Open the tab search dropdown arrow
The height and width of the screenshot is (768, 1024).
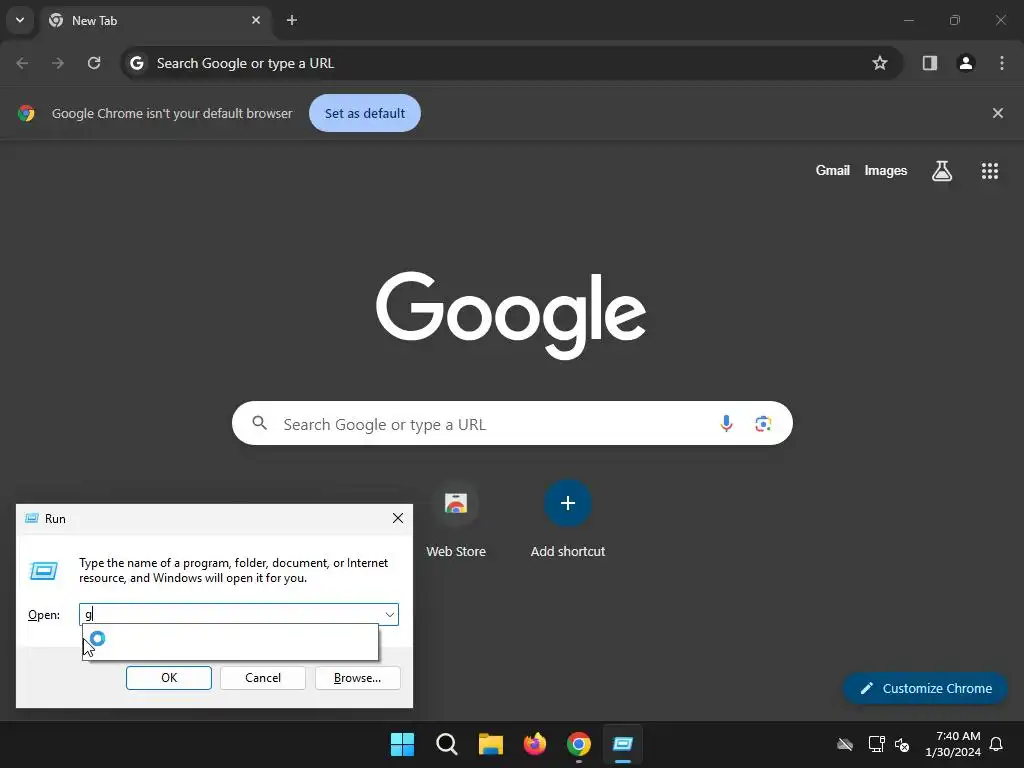(x=20, y=20)
